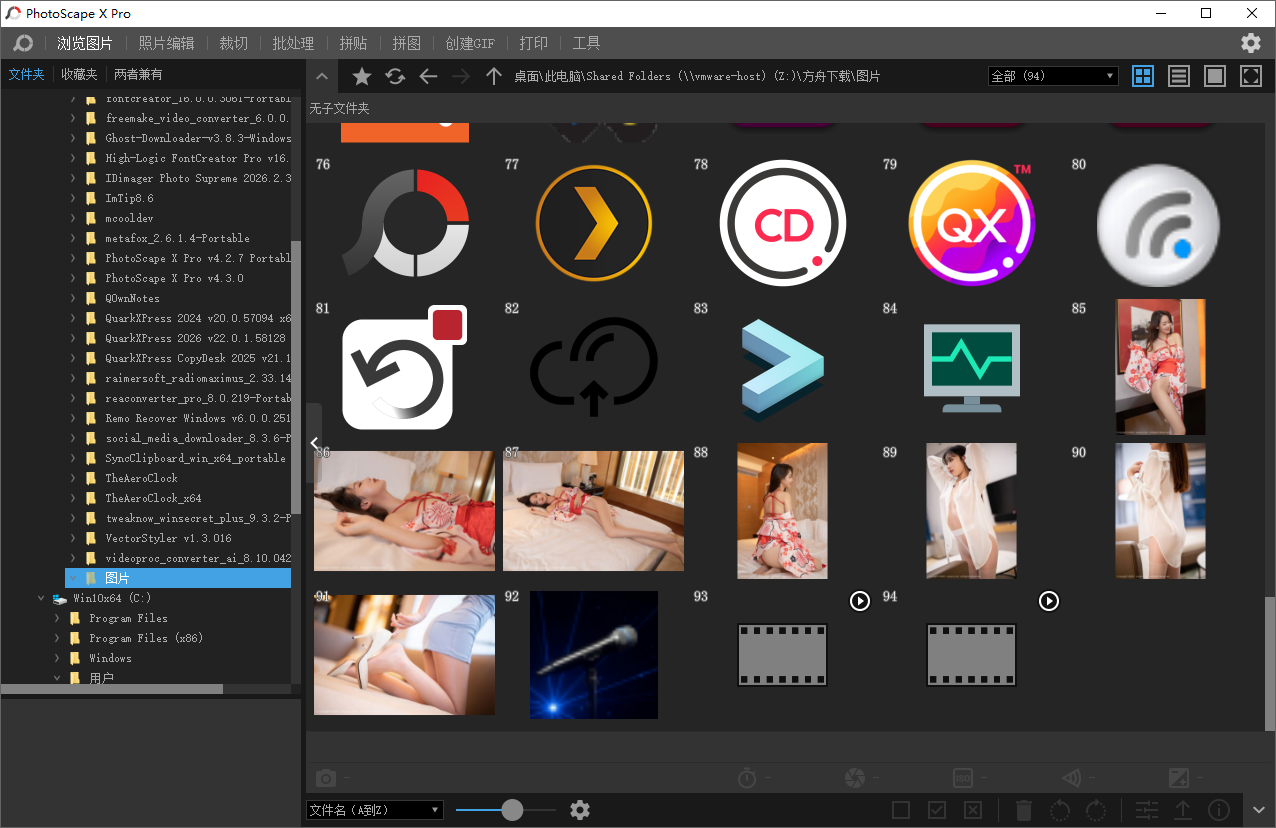
Task: Delete selected images with trash icon
Action: [x=1024, y=810]
